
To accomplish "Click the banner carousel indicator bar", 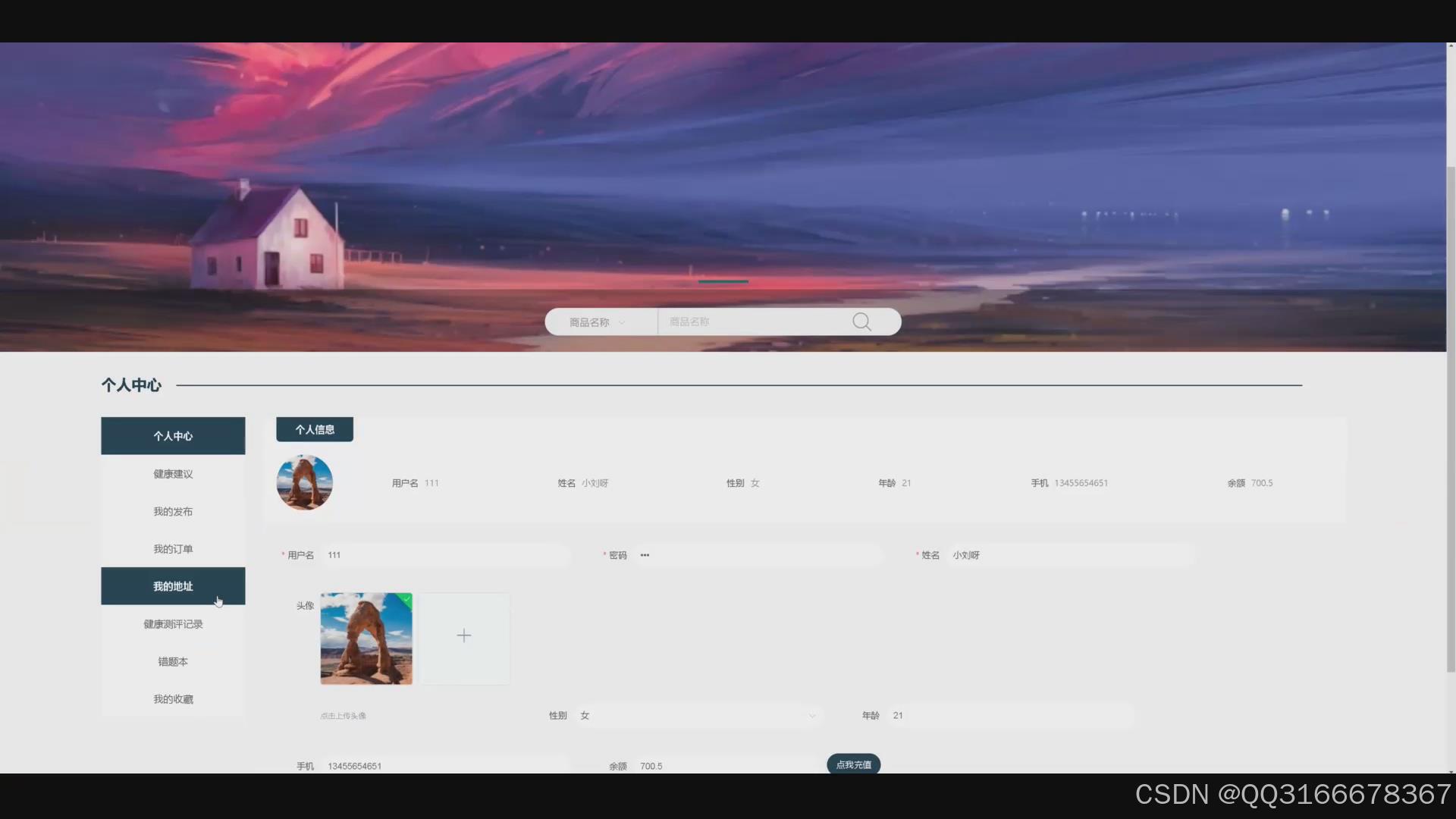I will 723,281.
